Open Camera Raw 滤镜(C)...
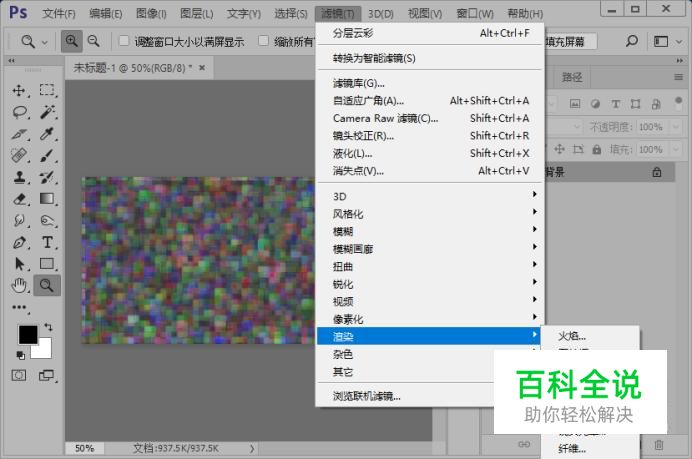The height and width of the screenshot is (459, 692). pyautogui.click(x=430, y=118)
